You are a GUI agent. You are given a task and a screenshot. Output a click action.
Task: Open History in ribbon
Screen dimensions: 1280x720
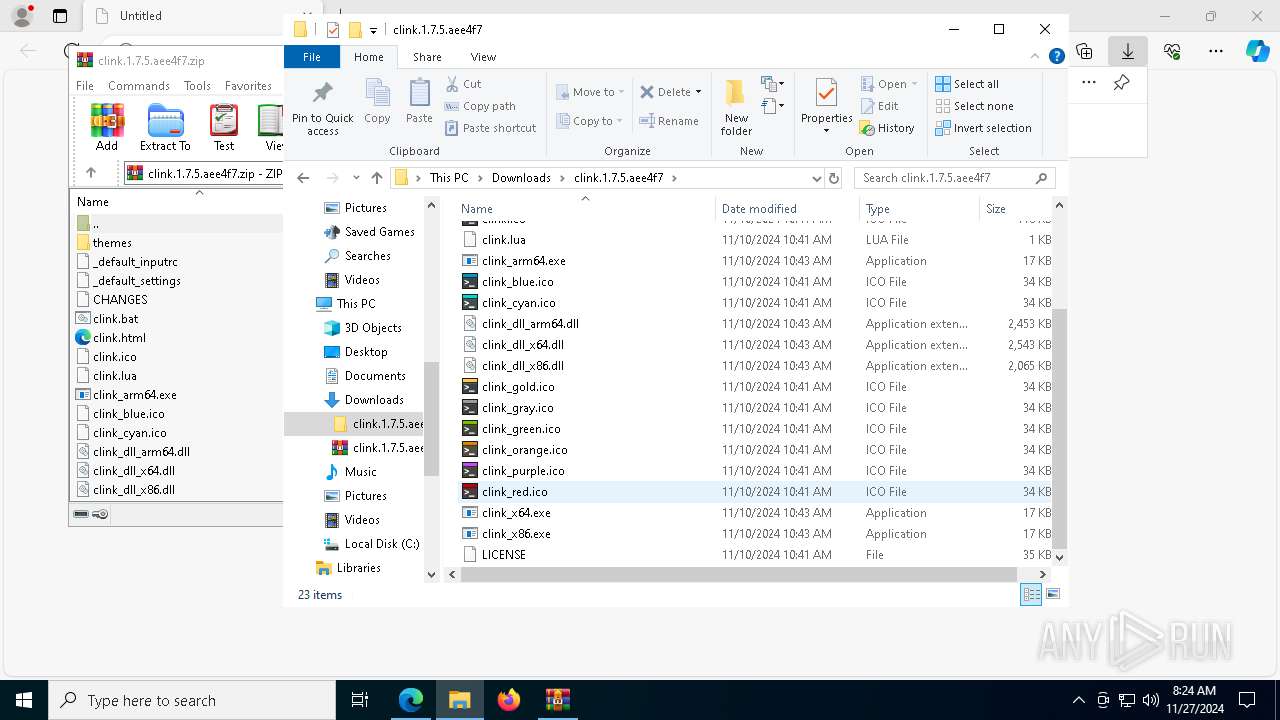pyautogui.click(x=887, y=128)
